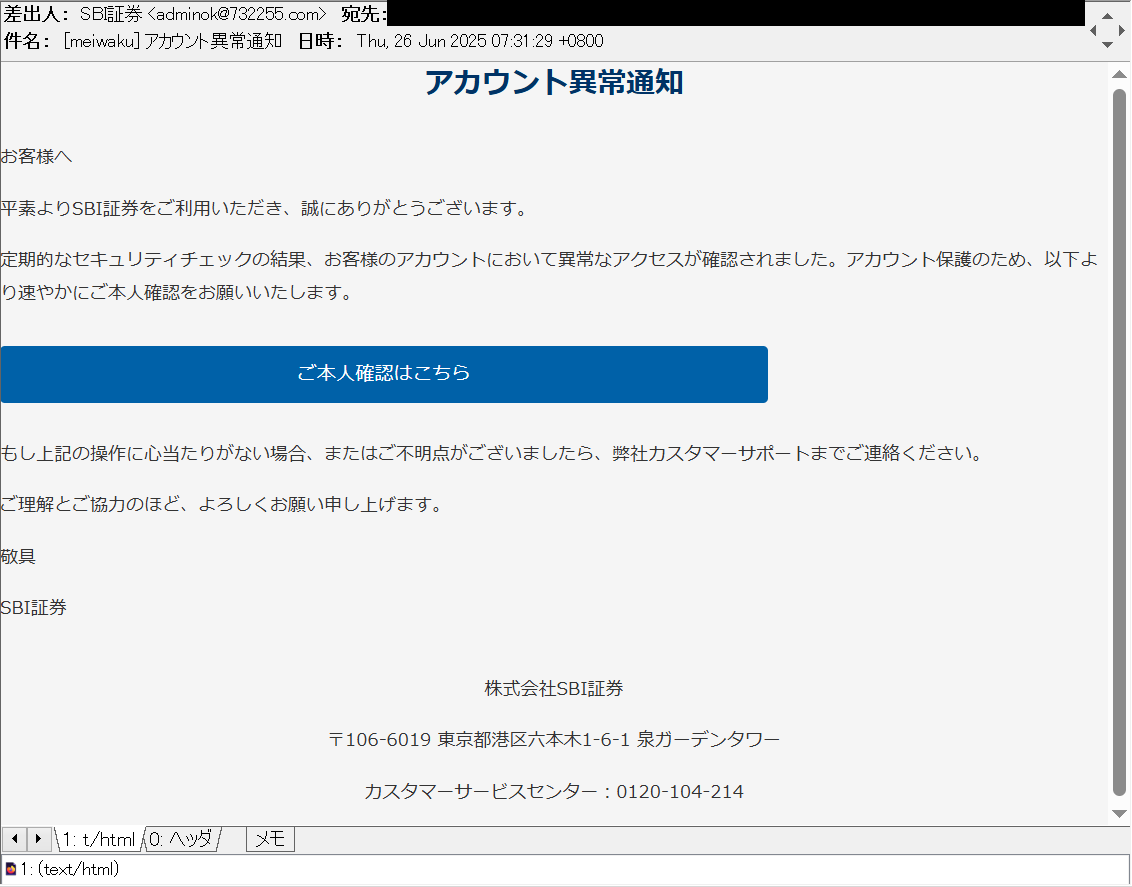Click the message scrollbar down arrow
This screenshot has width=1132, height=887.
coord(1120,813)
